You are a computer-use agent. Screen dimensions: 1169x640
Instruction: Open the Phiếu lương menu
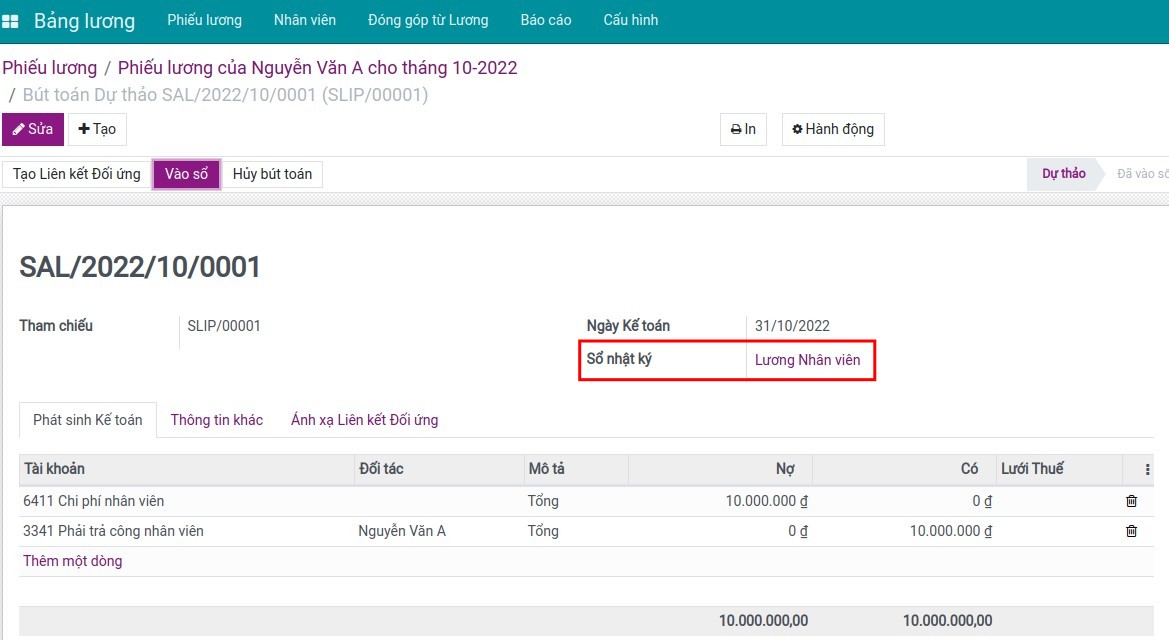point(204,20)
